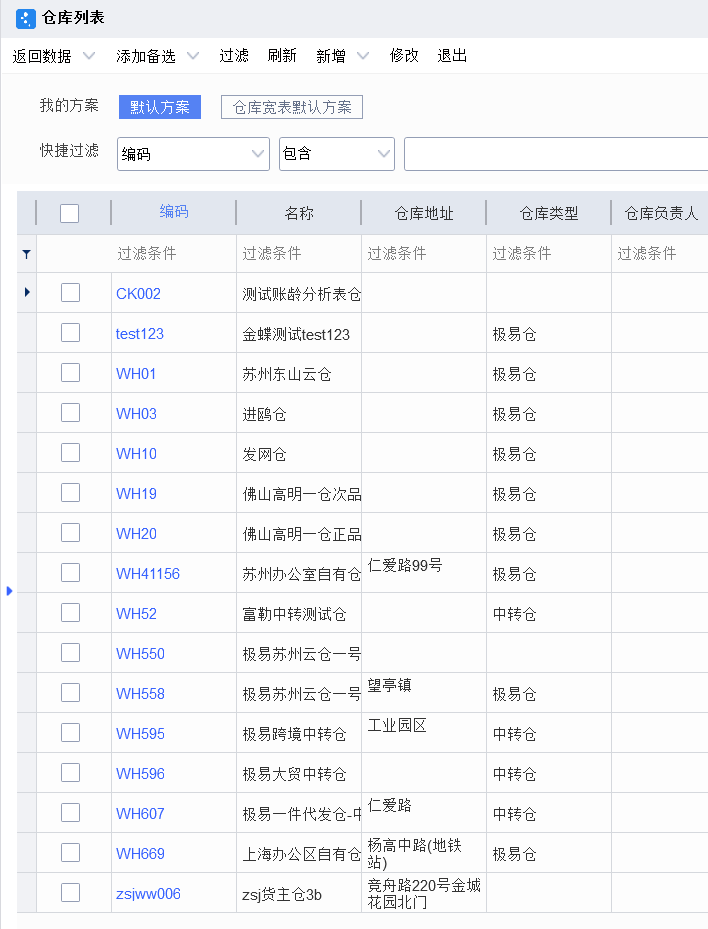The height and width of the screenshot is (929, 708).
Task: Open the zsjww006 warehouse link
Action: pos(148,894)
